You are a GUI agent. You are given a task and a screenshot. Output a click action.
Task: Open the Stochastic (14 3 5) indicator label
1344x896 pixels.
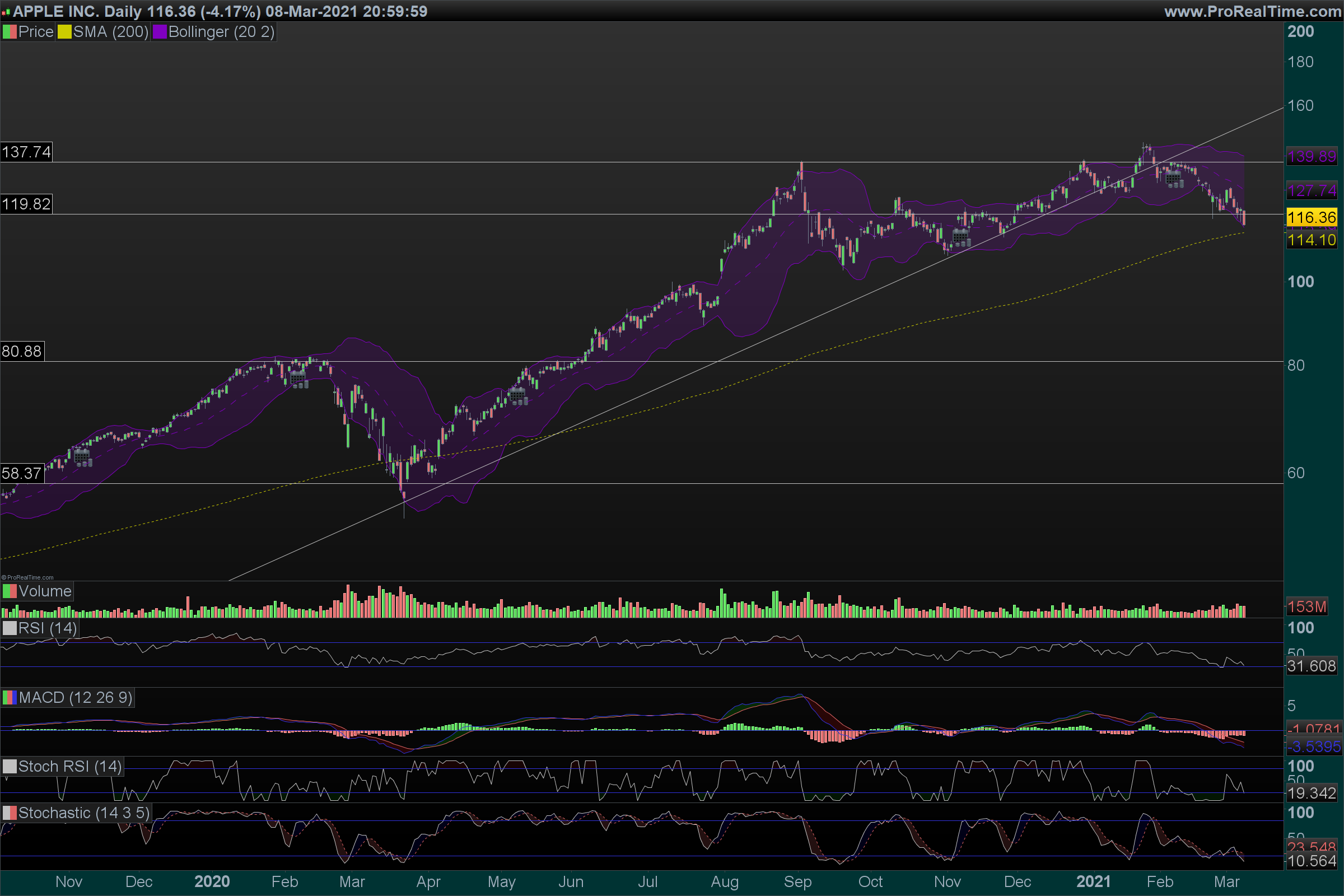point(83,813)
